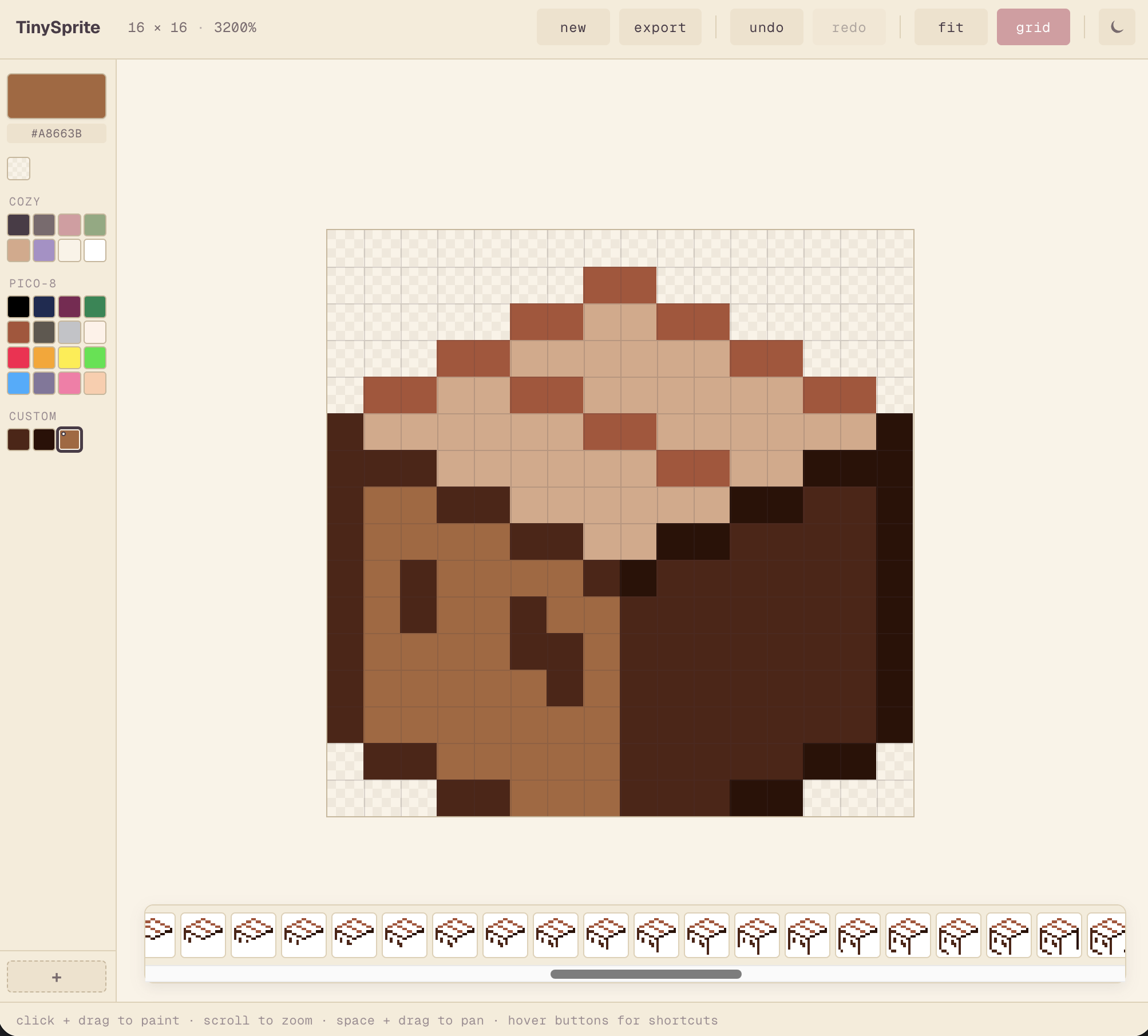Open the last fully visible history thumbnail
Screen dimensions: 1148x1036
click(1059, 935)
